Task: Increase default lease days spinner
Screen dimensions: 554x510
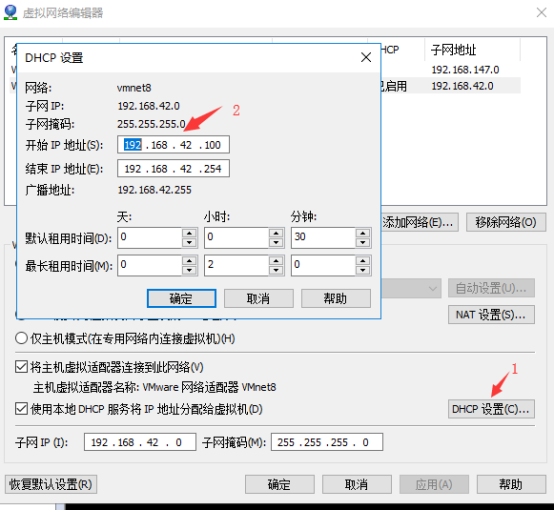Action: click(x=189, y=233)
